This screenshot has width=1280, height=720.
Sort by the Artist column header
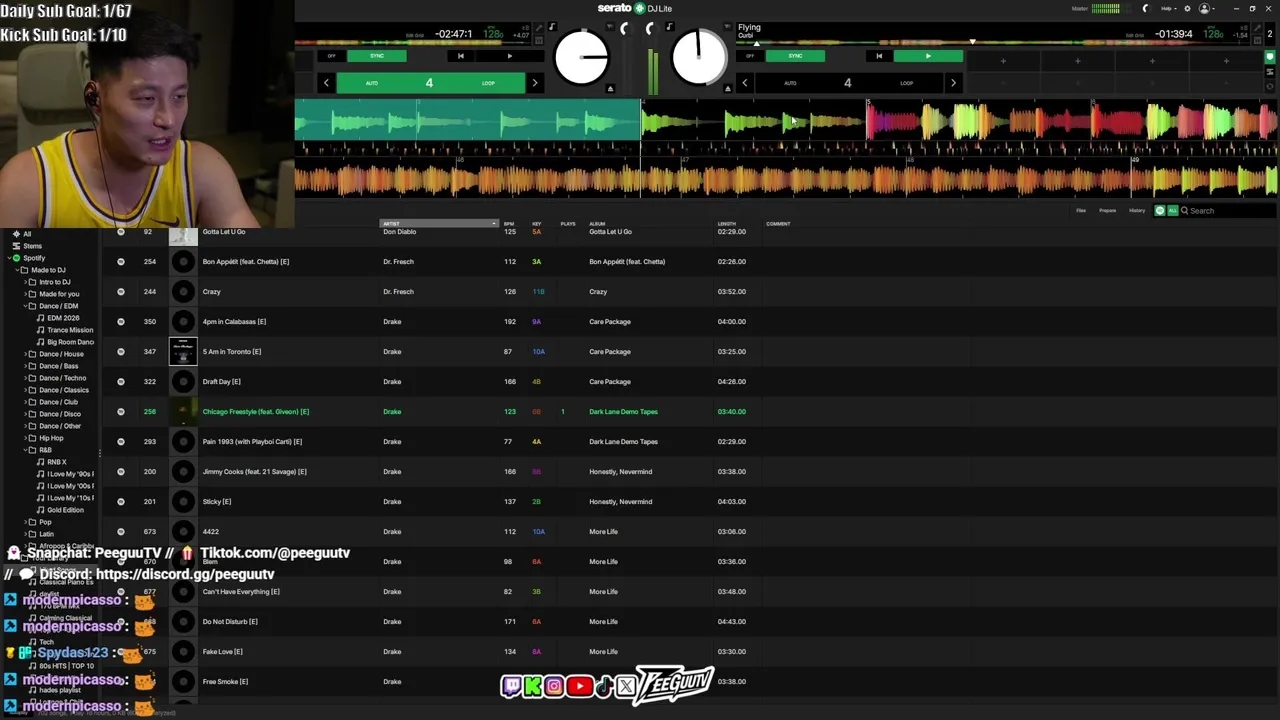438,224
